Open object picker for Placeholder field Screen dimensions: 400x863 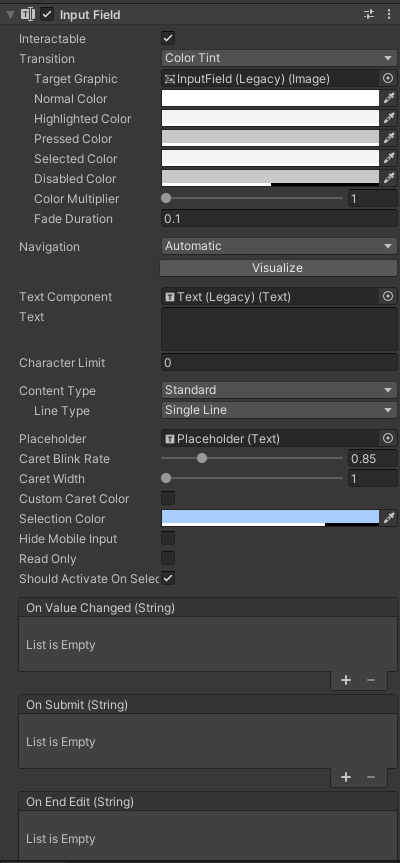[388, 439]
